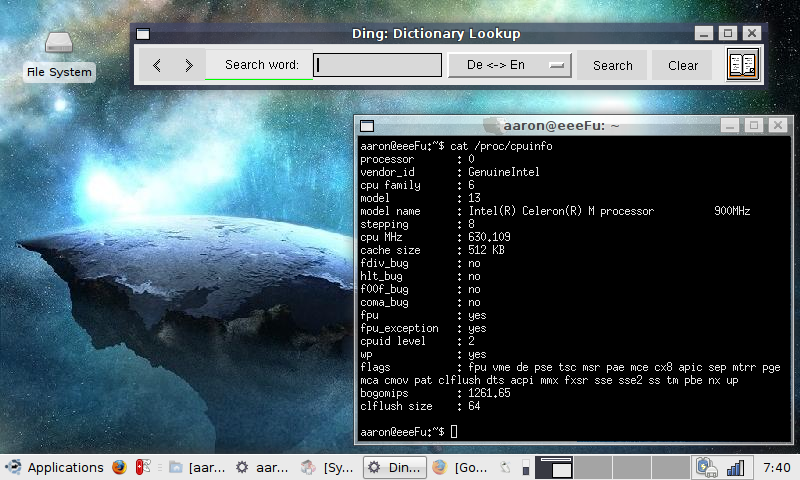The width and height of the screenshot is (800, 480).
Task: Maximize the Ding dictionary window
Action: [x=728, y=34]
